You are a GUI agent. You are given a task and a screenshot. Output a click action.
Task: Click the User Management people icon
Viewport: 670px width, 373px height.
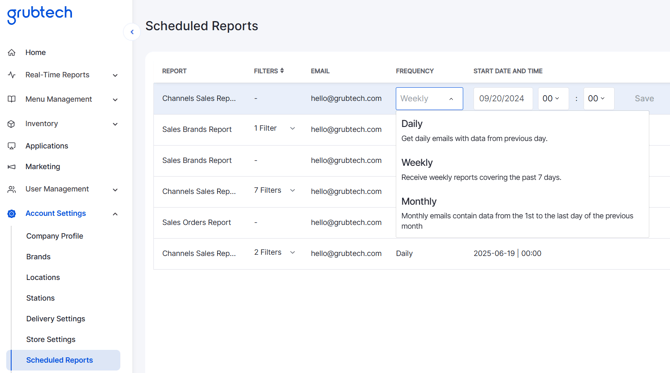point(12,189)
